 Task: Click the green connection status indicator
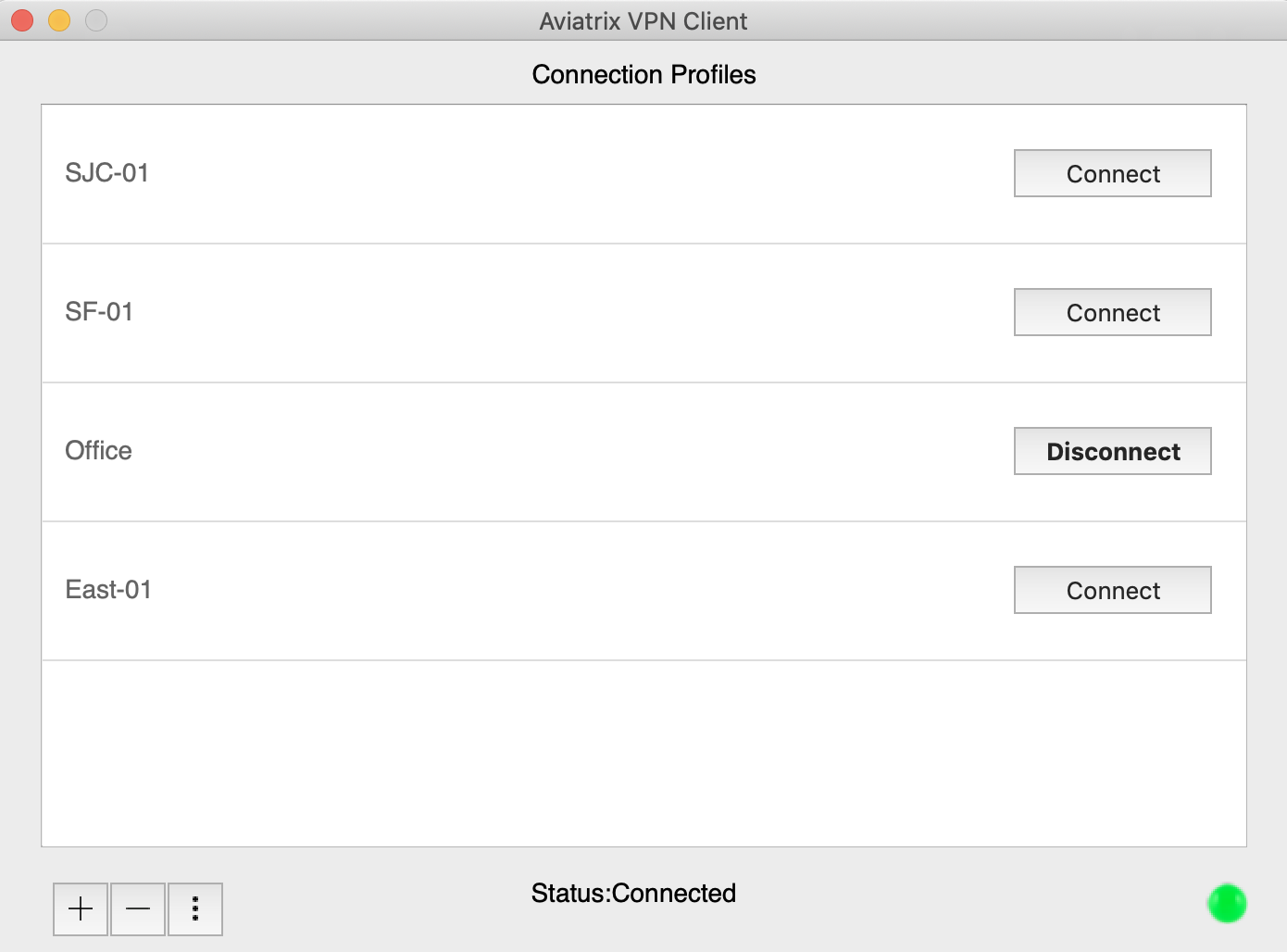click(x=1227, y=904)
